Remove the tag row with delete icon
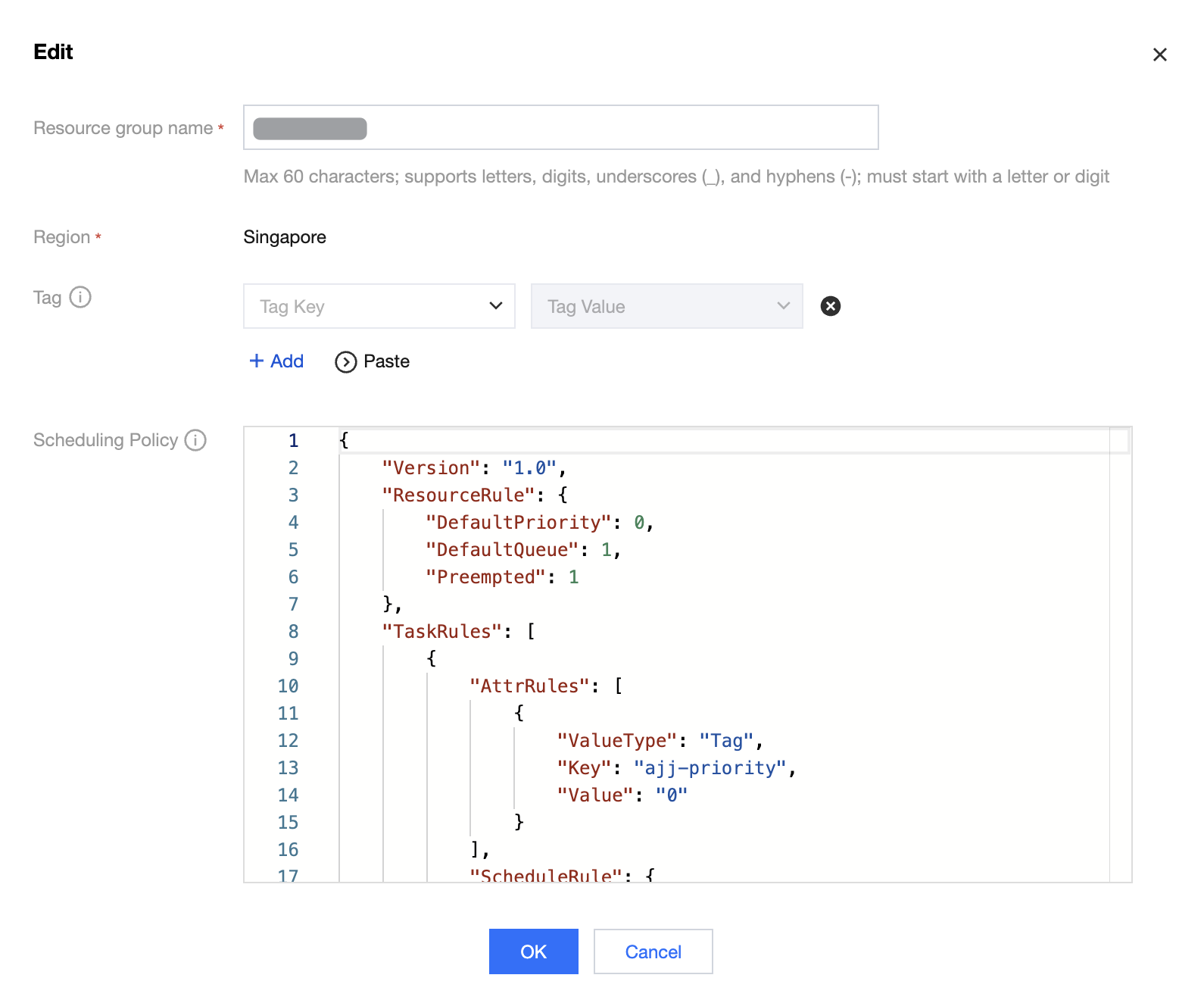The width and height of the screenshot is (1204, 1003). pos(831,306)
